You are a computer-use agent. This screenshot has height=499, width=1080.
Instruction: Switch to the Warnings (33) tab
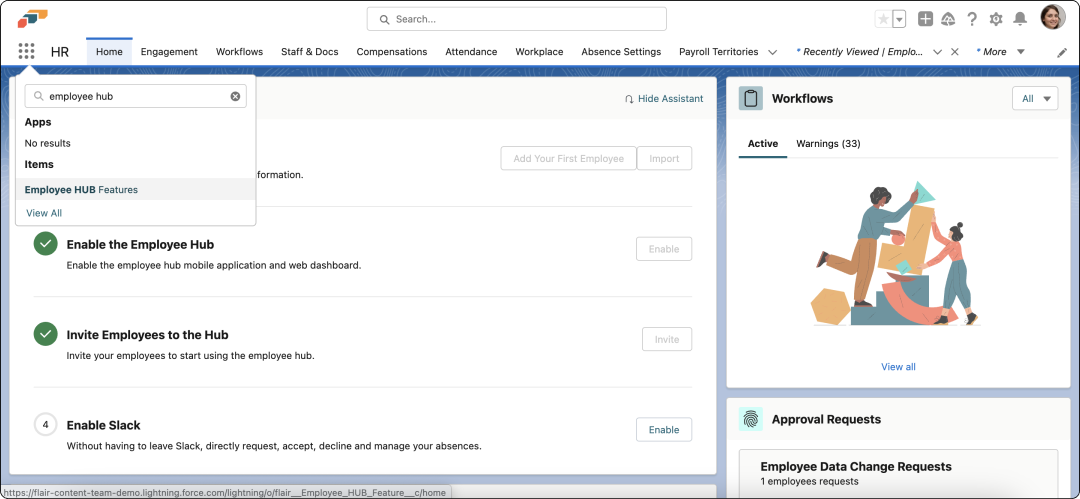[828, 144]
